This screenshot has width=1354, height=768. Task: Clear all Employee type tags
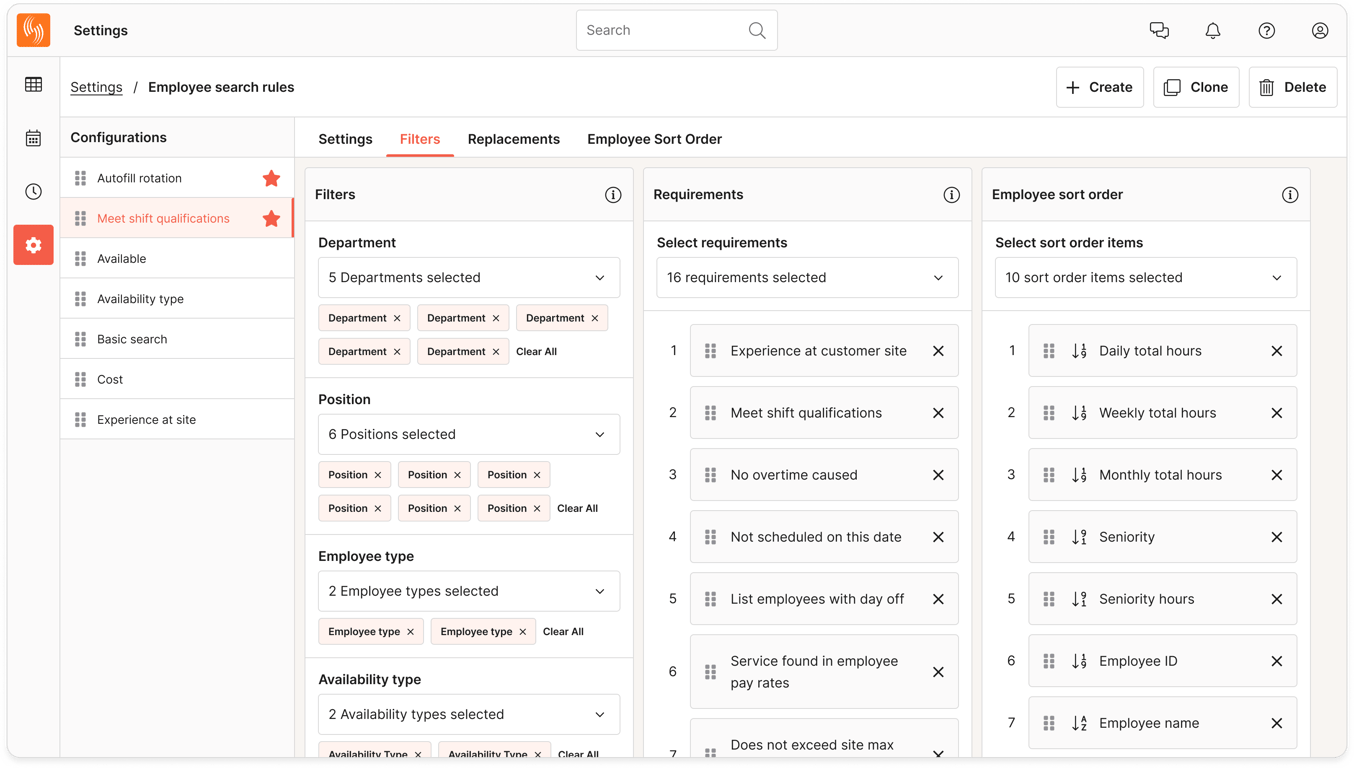click(x=563, y=632)
